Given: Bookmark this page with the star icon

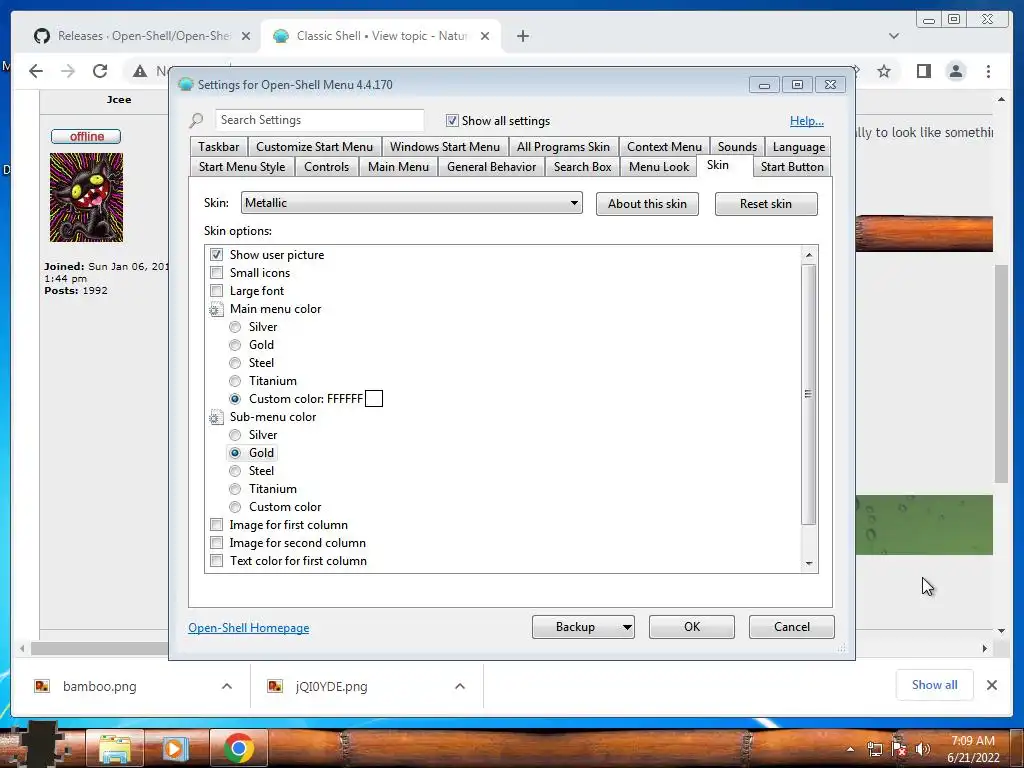Looking at the screenshot, I should coord(884,71).
